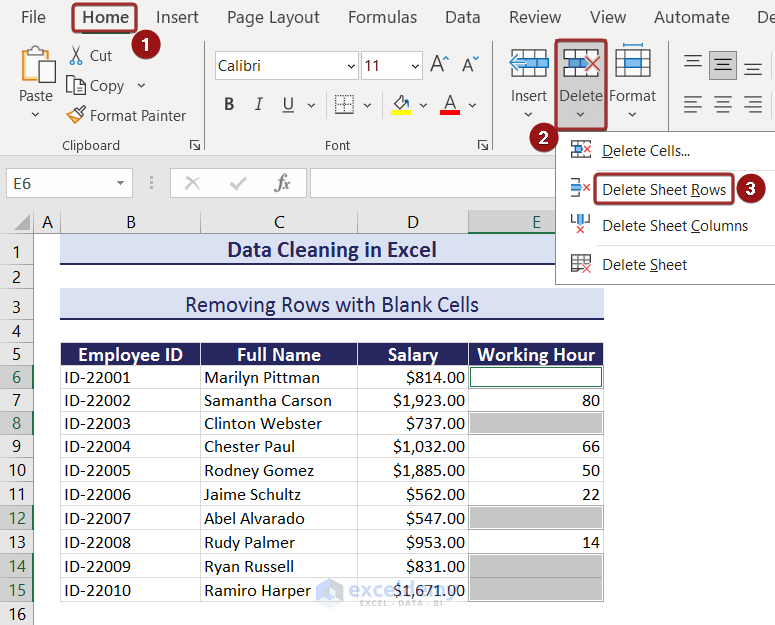Viewport: 775px width, 625px height.
Task: Click the Increase Font Size icon
Action: point(439,66)
